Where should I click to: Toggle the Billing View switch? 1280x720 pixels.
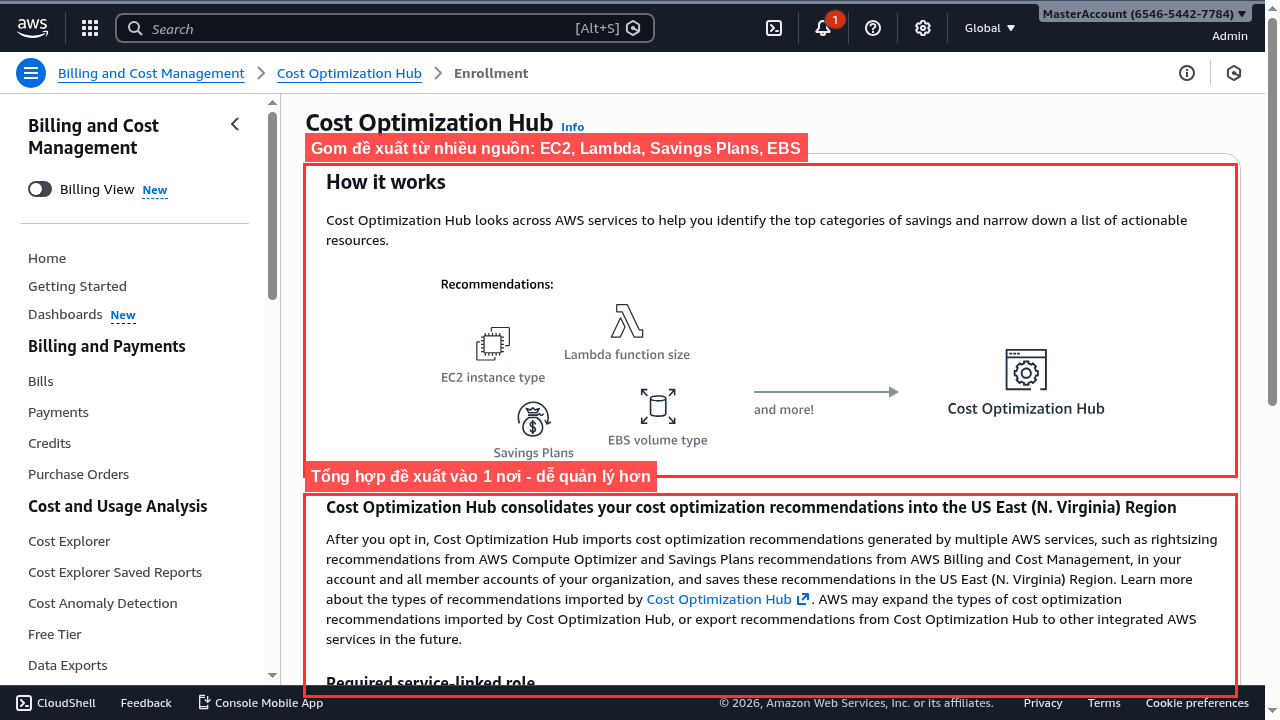(40, 189)
